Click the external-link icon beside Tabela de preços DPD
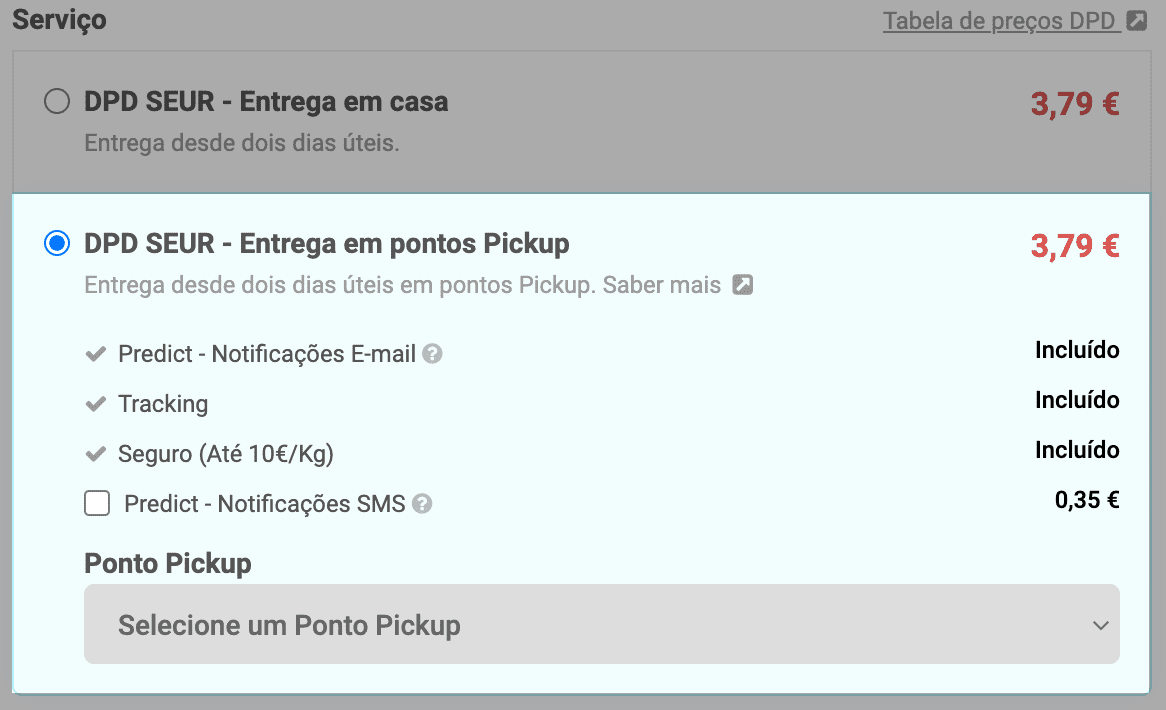 coord(1137,21)
